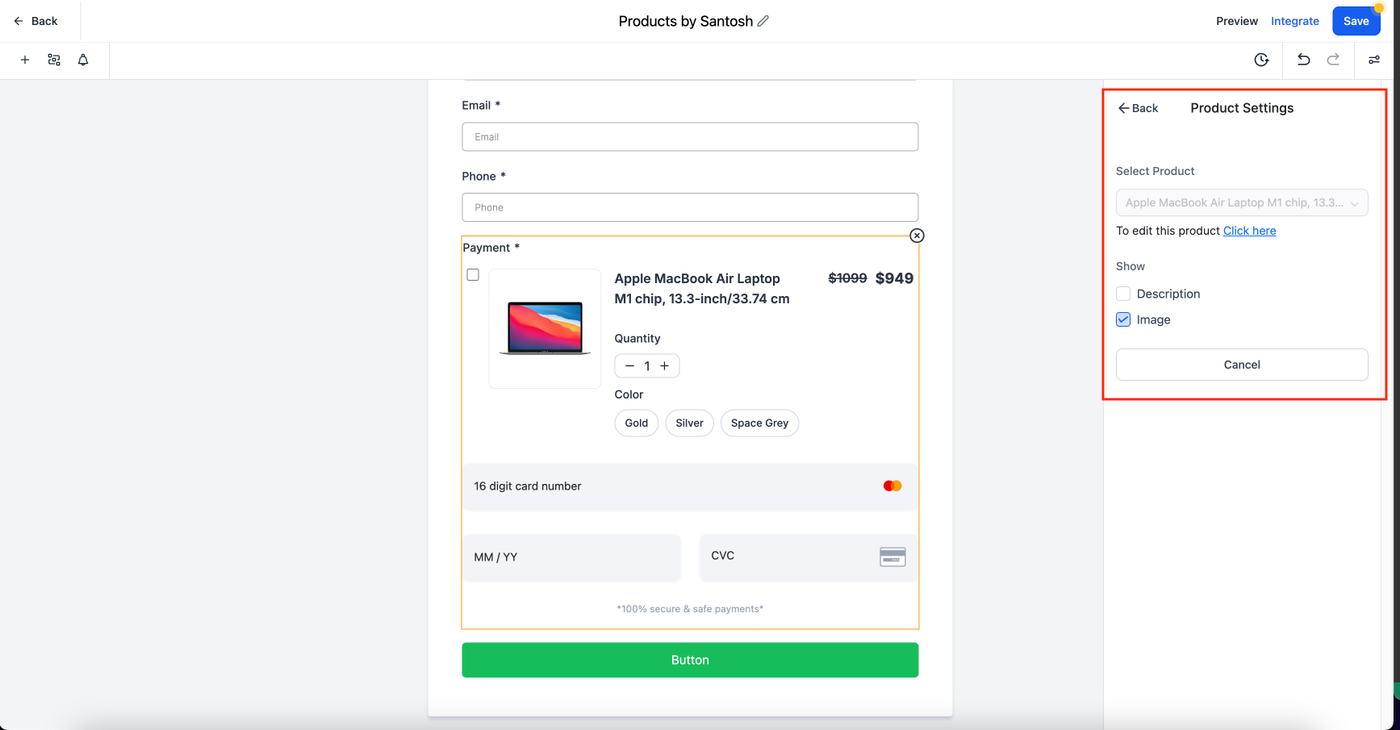Click the pencil icon to rename form
Image resolution: width=1400 pixels, height=730 pixels.
point(764,21)
